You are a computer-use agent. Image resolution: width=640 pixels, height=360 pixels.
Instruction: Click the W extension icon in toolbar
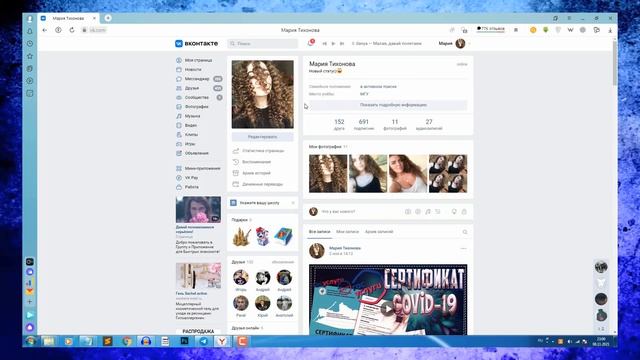pyautogui.click(x=570, y=30)
